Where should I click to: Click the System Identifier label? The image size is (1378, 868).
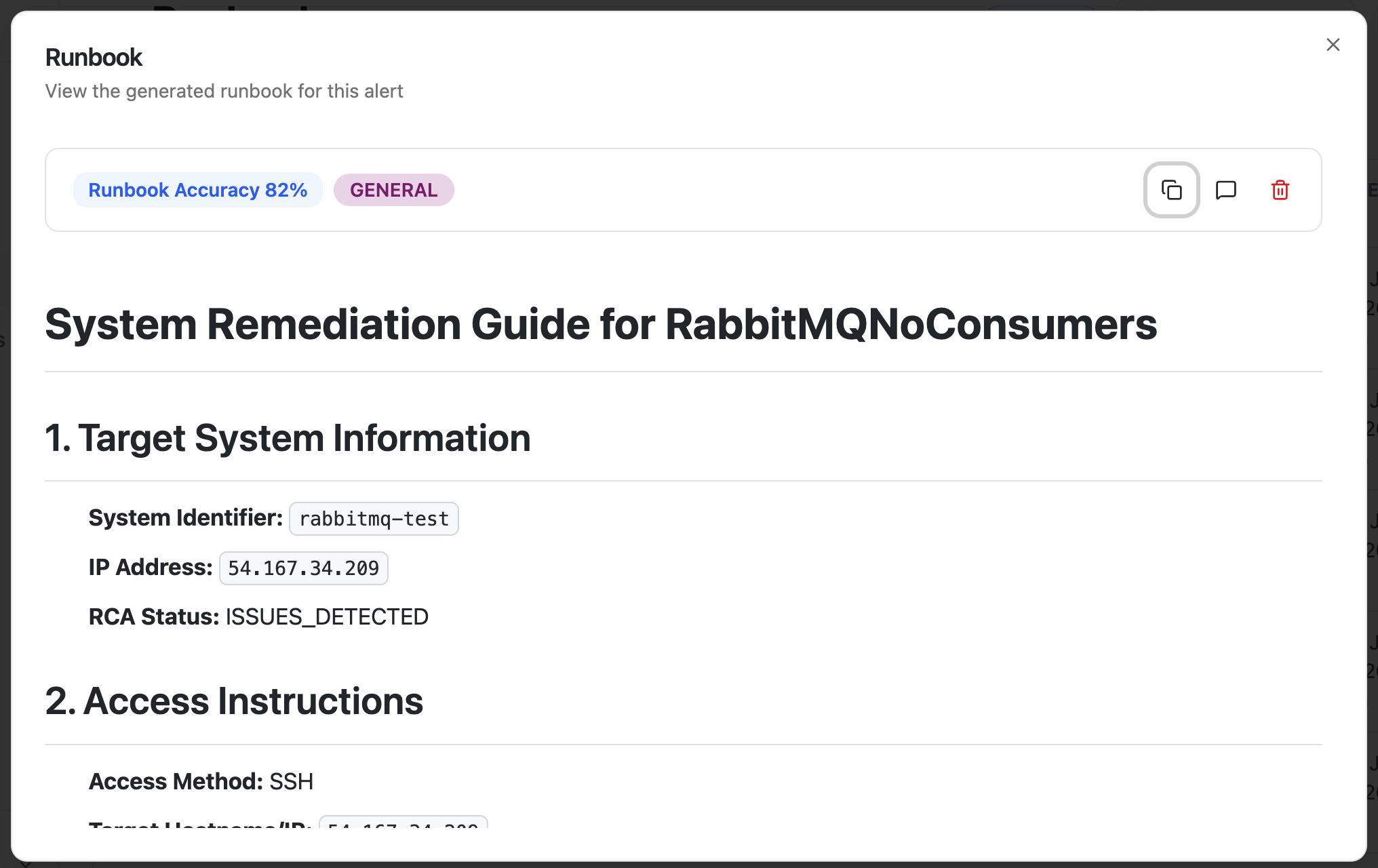tap(185, 518)
